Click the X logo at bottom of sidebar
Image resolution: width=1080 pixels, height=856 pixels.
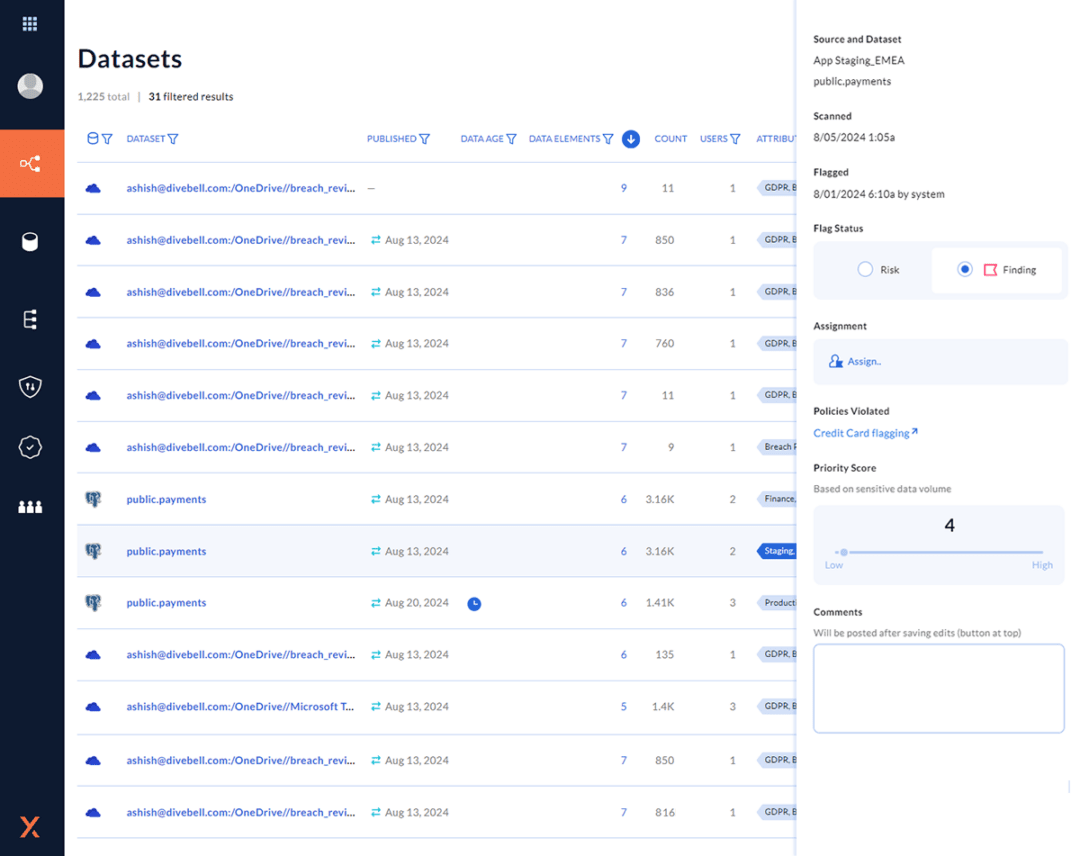pos(30,827)
